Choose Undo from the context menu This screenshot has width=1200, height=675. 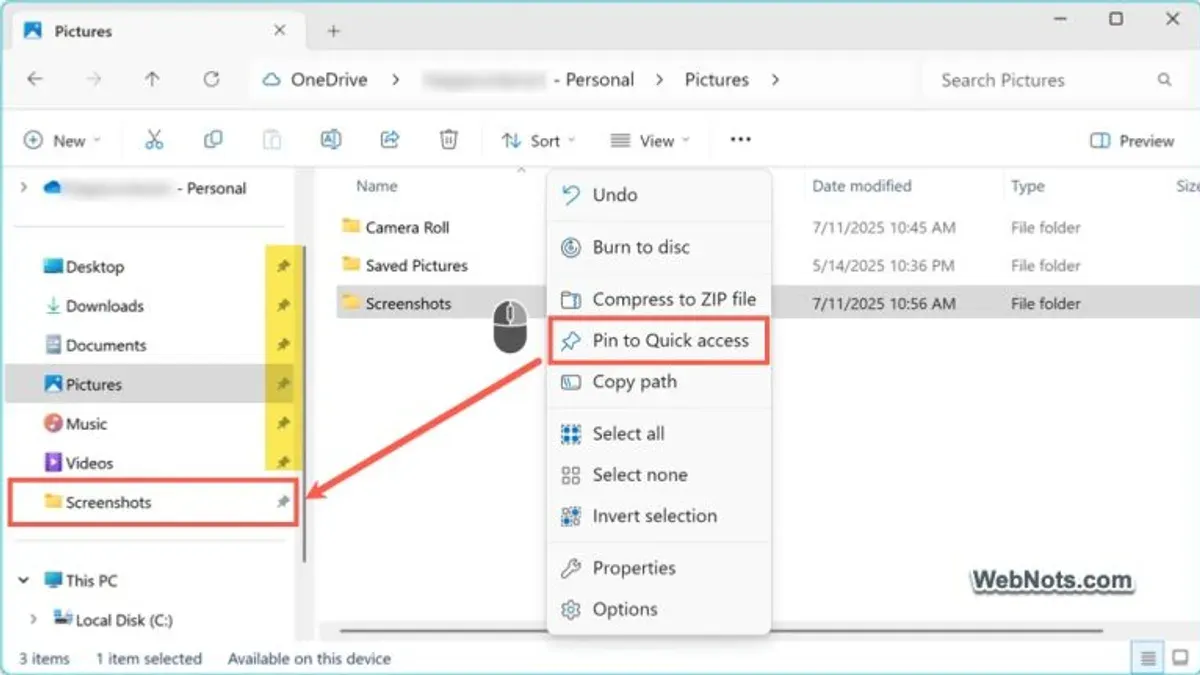pyautogui.click(x=660, y=195)
